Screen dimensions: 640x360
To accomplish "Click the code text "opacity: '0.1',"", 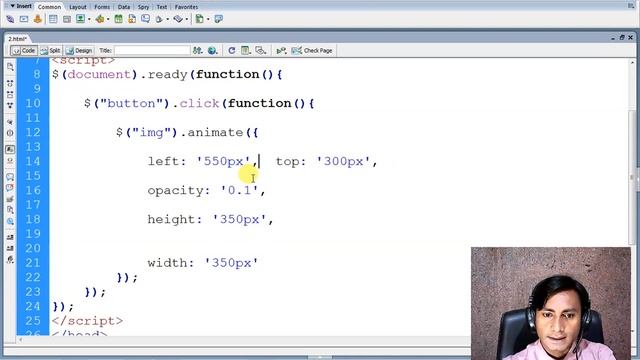I will [x=207, y=190].
